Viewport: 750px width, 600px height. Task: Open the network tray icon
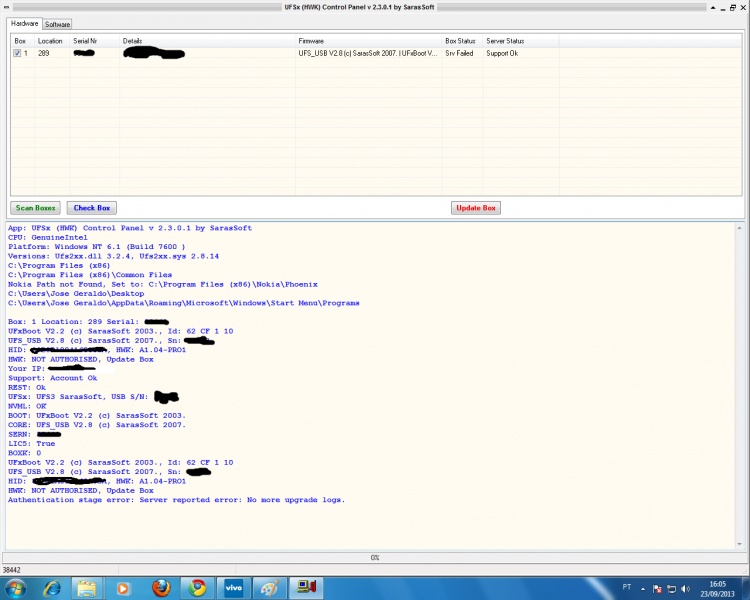click(x=672, y=589)
